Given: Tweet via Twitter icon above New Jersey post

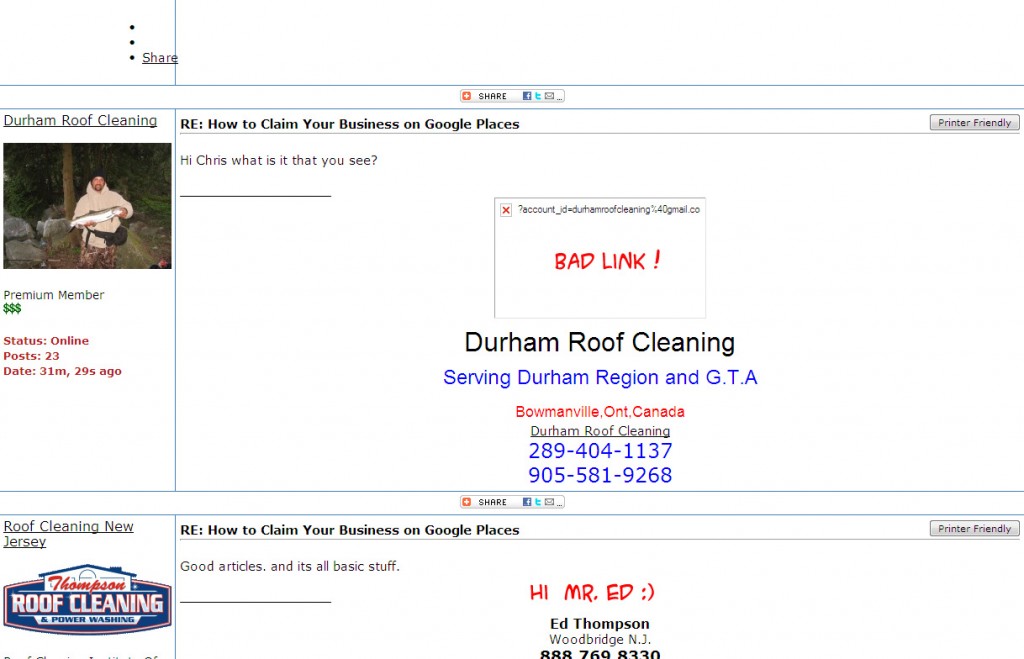Looking at the screenshot, I should click(538, 502).
